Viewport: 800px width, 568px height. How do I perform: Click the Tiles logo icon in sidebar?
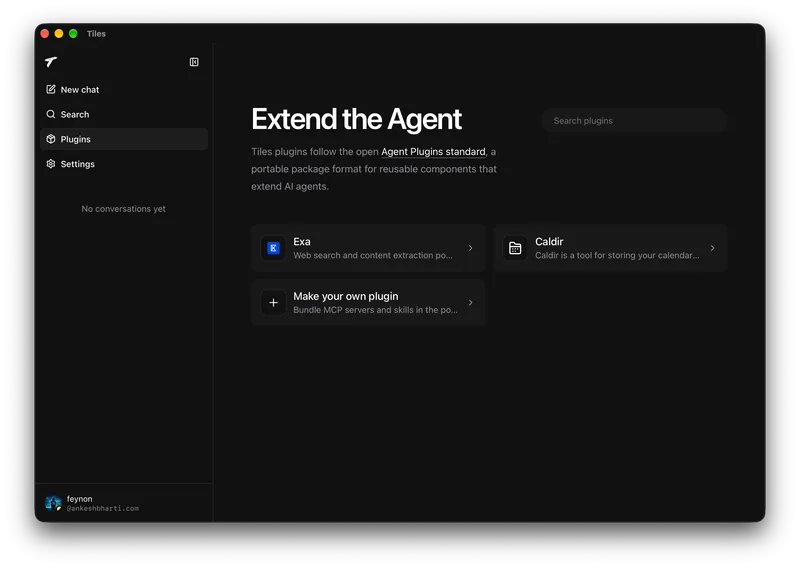(x=51, y=62)
